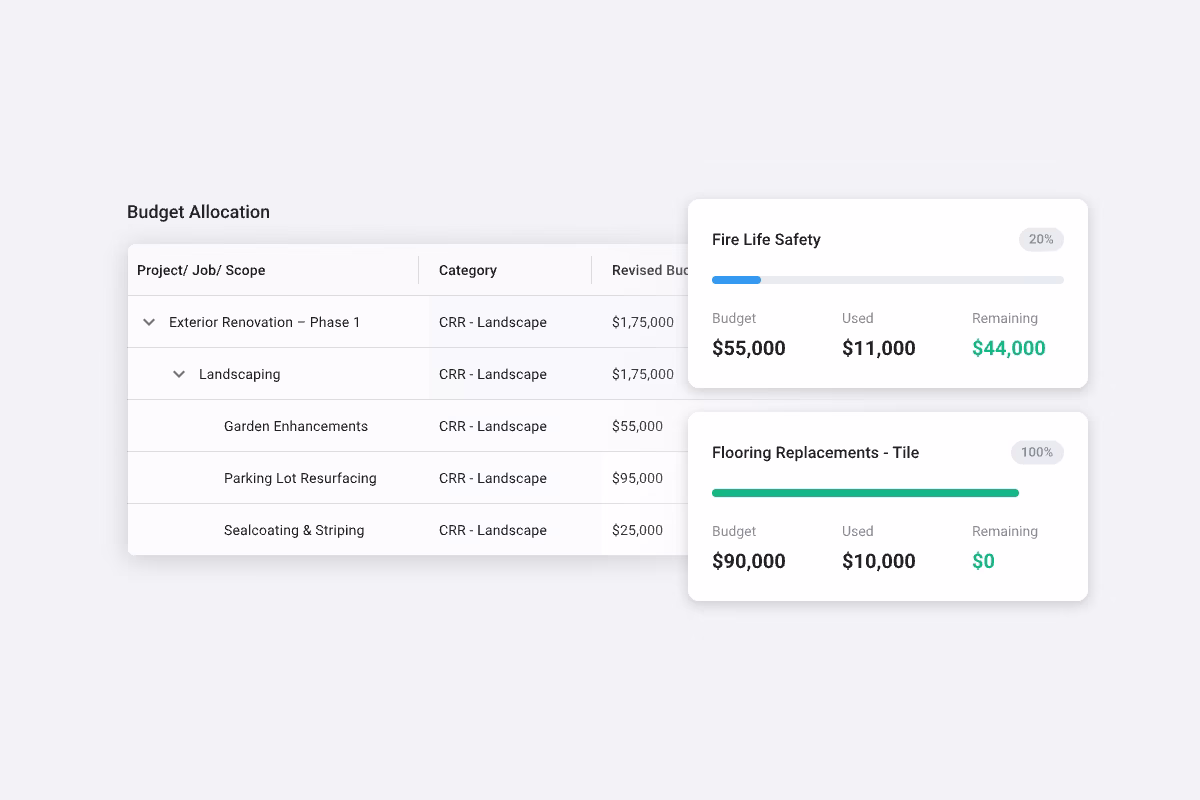Click the $44,000 remaining value
Image resolution: width=1200 pixels, height=800 pixels.
[1008, 348]
